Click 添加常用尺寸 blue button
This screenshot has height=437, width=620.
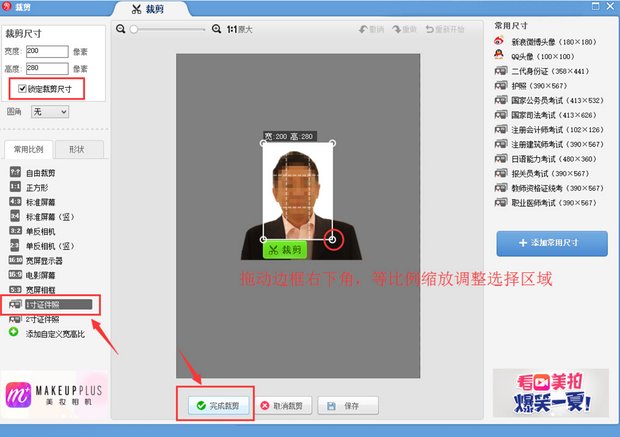click(552, 243)
